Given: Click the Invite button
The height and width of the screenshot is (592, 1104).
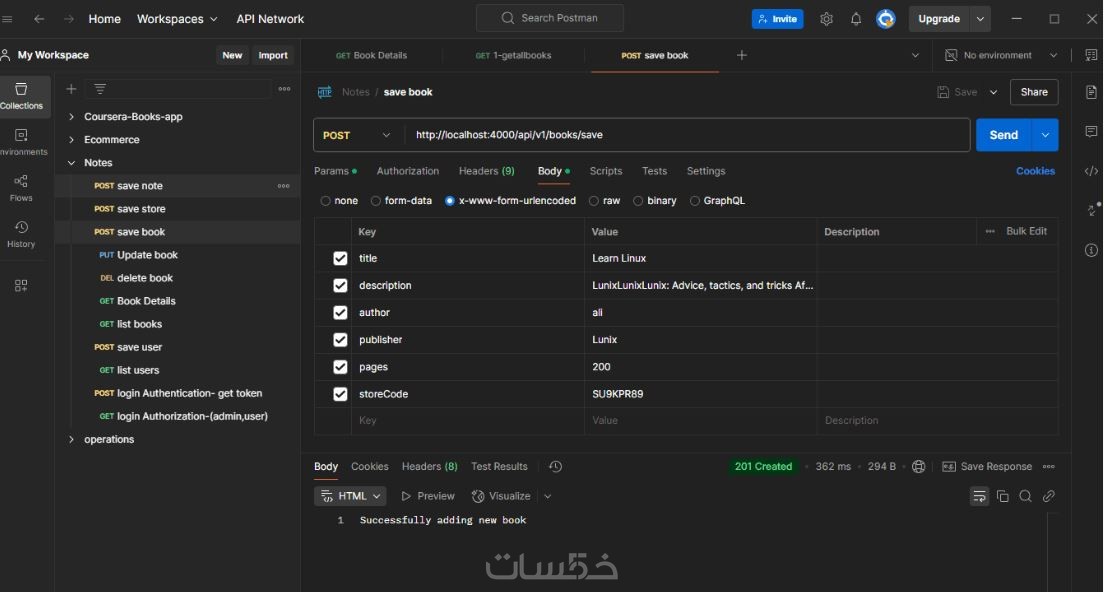Looking at the screenshot, I should point(777,19).
